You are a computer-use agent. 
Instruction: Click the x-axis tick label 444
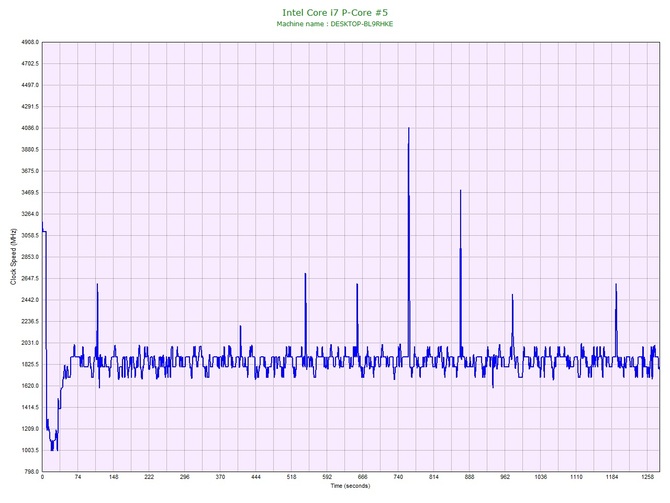[256, 477]
